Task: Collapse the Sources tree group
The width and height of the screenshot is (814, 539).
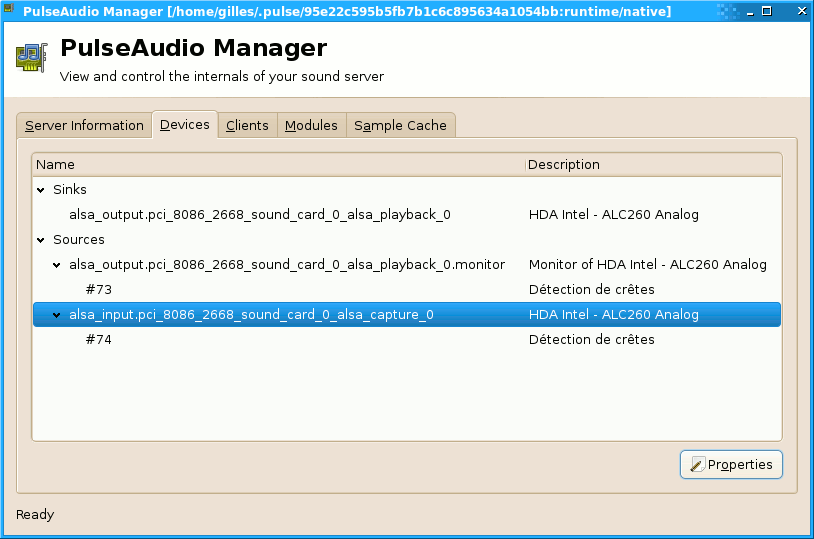Action: click(41, 240)
